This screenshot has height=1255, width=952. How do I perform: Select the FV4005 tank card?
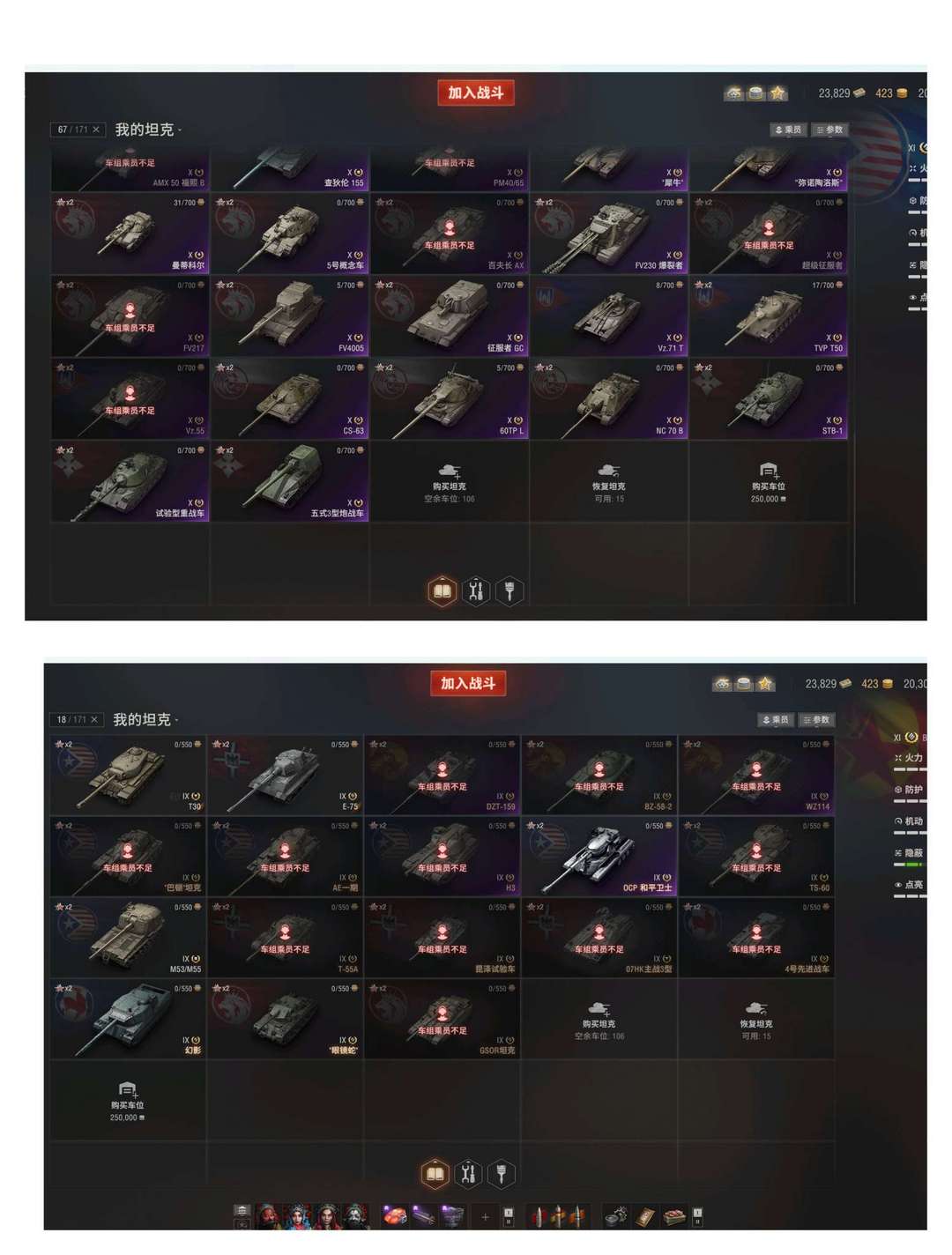tap(289, 316)
